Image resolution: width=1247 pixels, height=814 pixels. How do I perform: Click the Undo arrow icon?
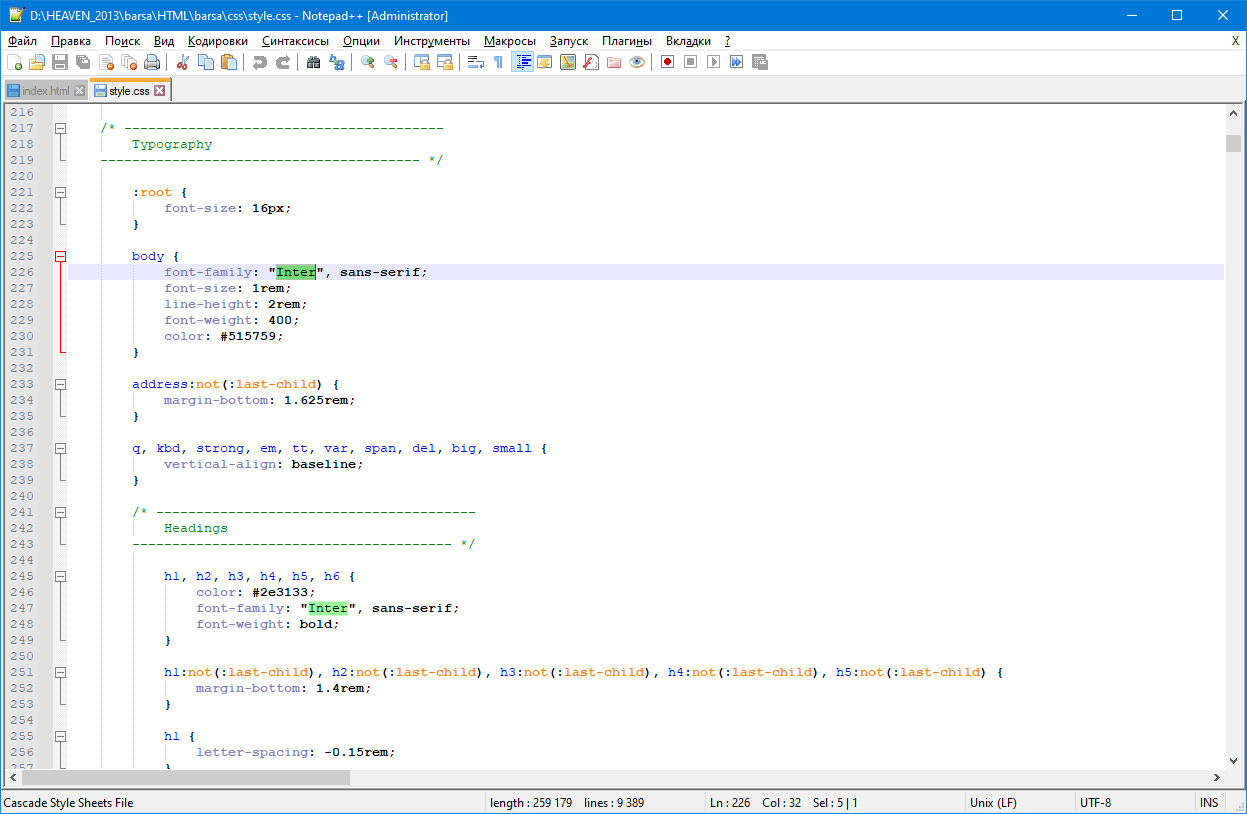coord(260,62)
